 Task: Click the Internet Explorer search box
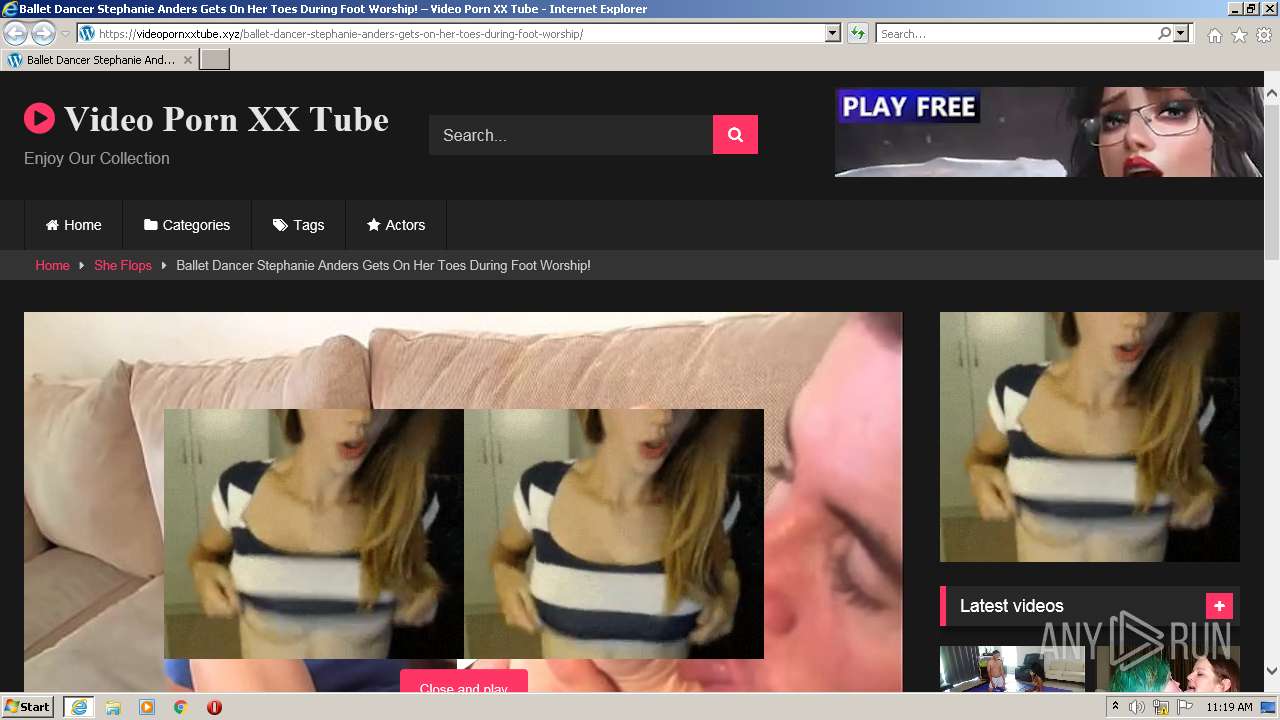[x=1016, y=33]
